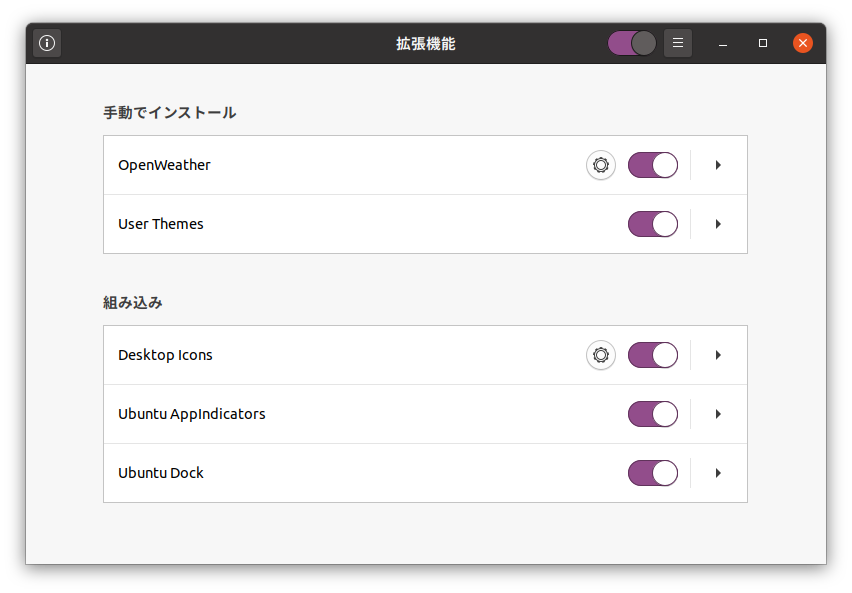Turn off the User Themes switch
This screenshot has height=593, width=852.
653,224
